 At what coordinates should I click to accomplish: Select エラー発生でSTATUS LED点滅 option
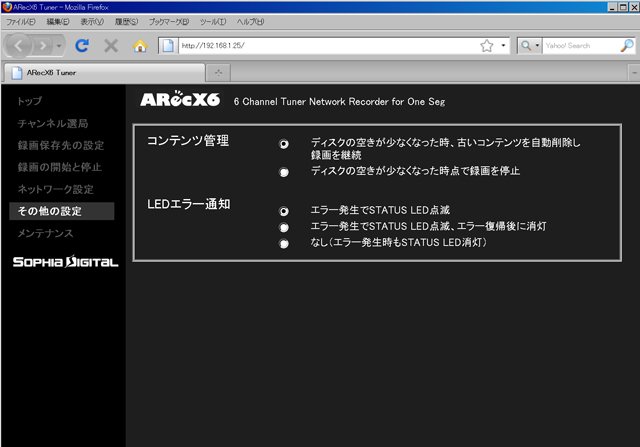[x=284, y=211]
